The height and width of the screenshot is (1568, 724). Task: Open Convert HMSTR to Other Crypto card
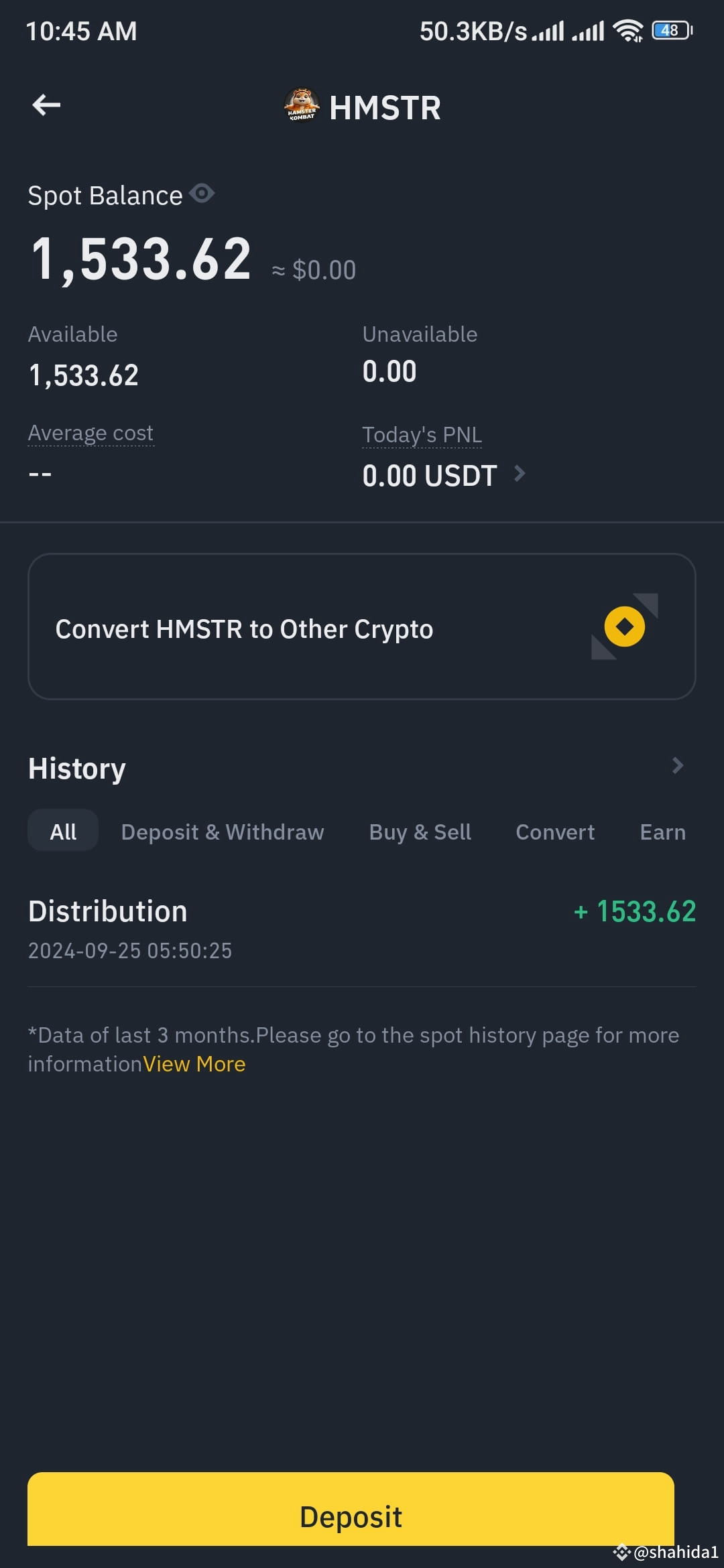point(362,627)
